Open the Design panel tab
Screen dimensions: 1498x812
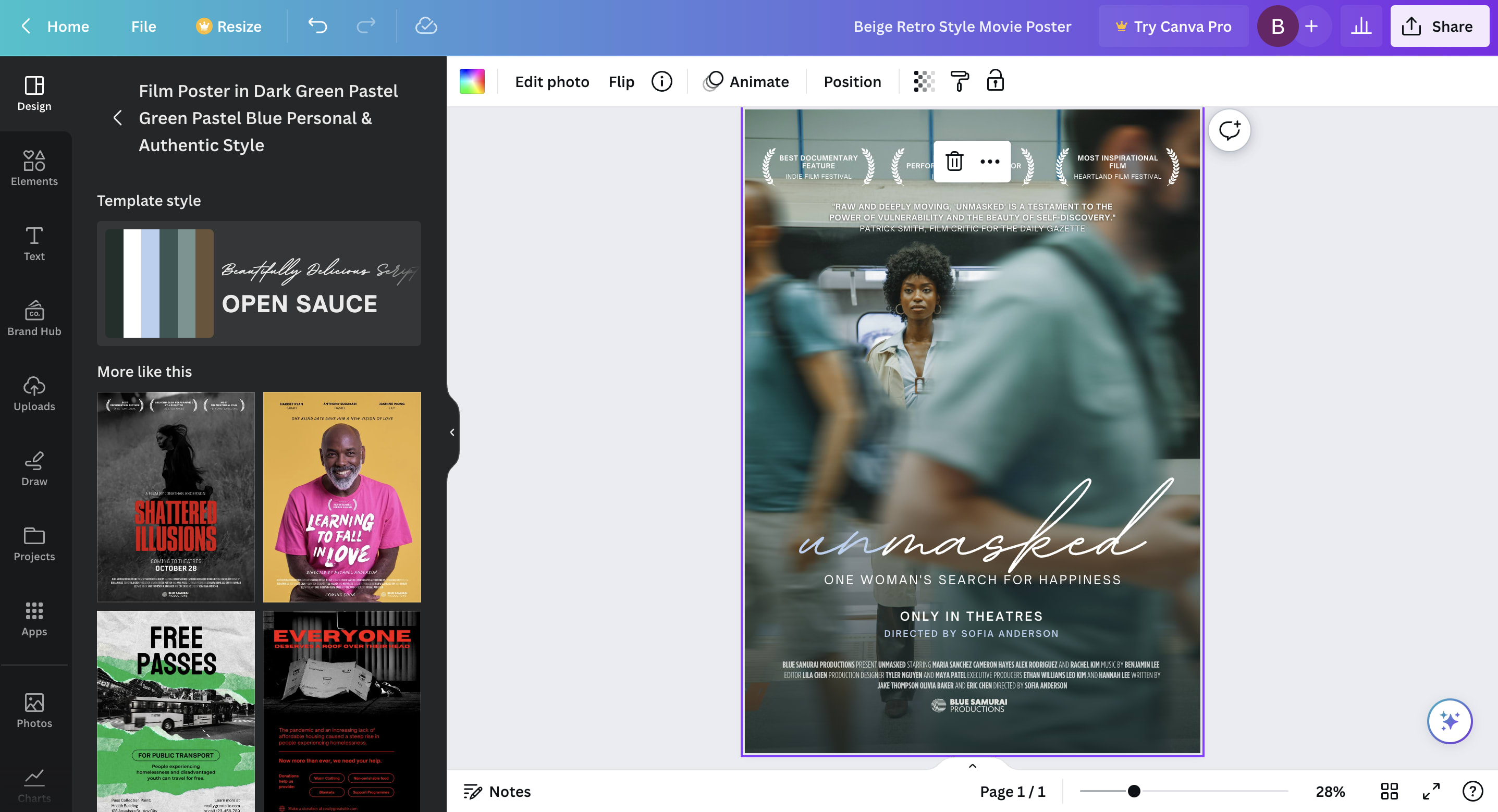coord(34,94)
